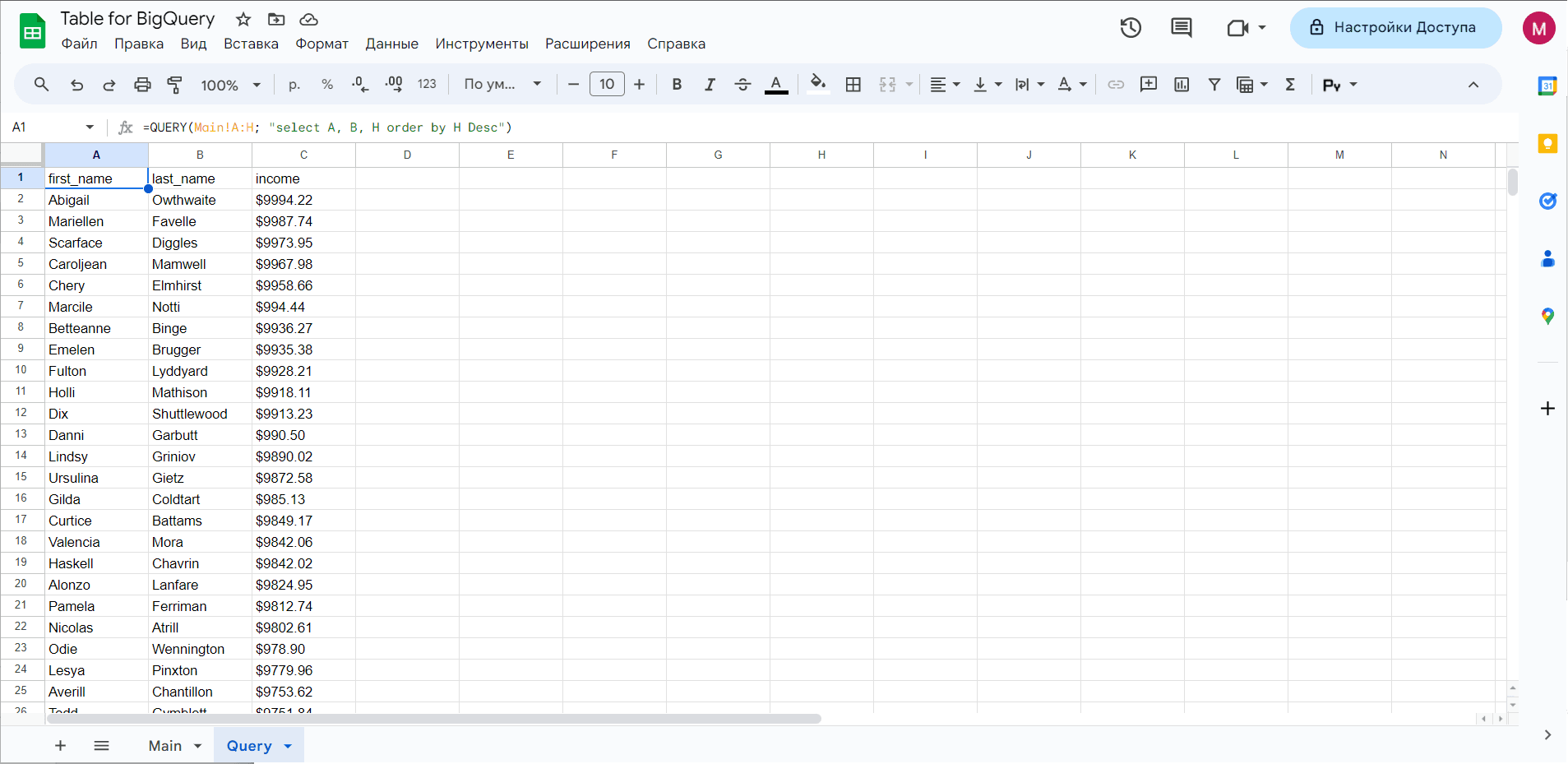Collapse the toolbar with chevron

coord(1473,84)
